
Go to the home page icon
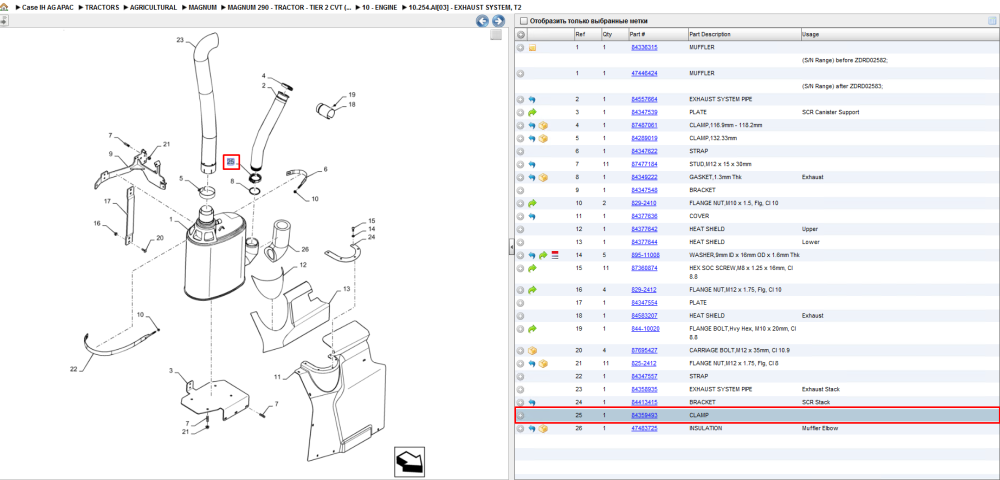point(4,7)
